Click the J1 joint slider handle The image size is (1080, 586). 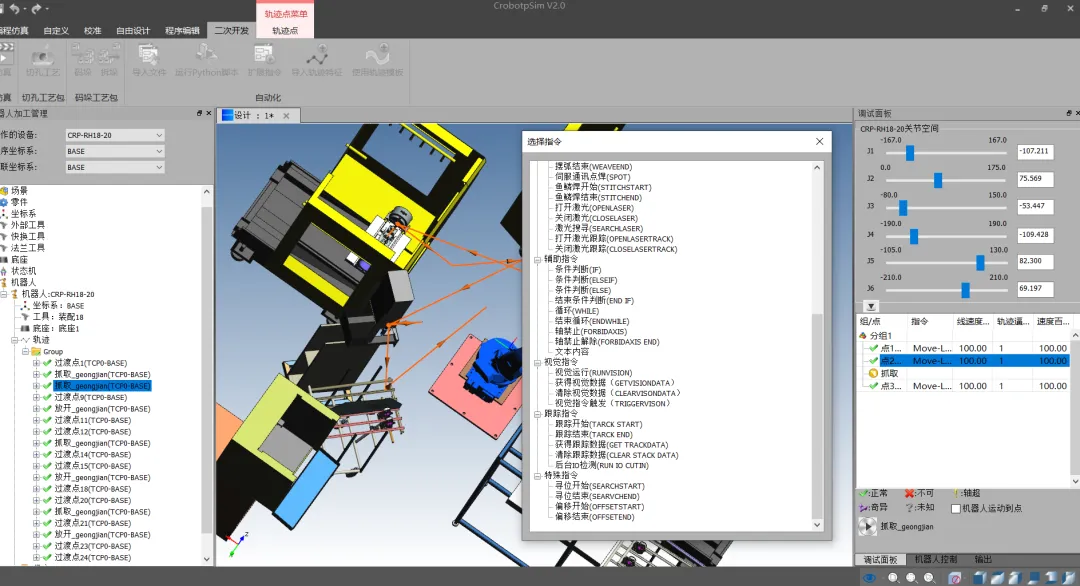click(x=909, y=152)
